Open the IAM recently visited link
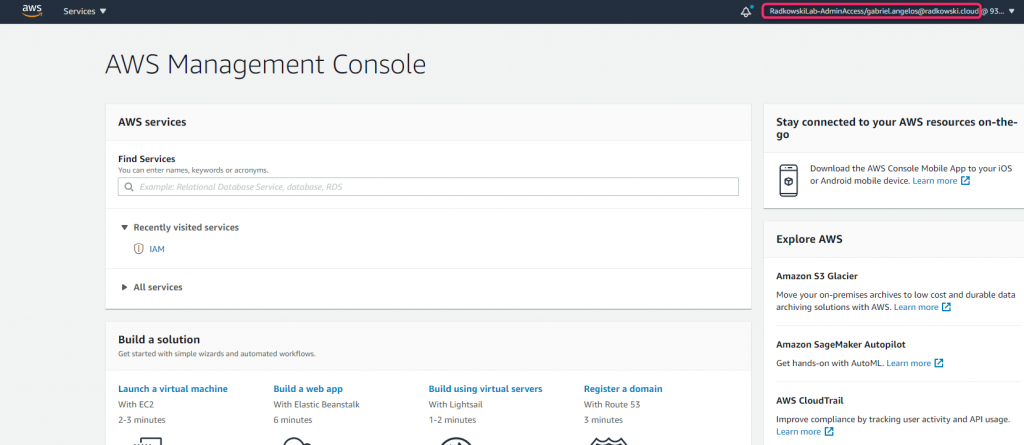Image resolution: width=1024 pixels, height=445 pixels. 157,249
